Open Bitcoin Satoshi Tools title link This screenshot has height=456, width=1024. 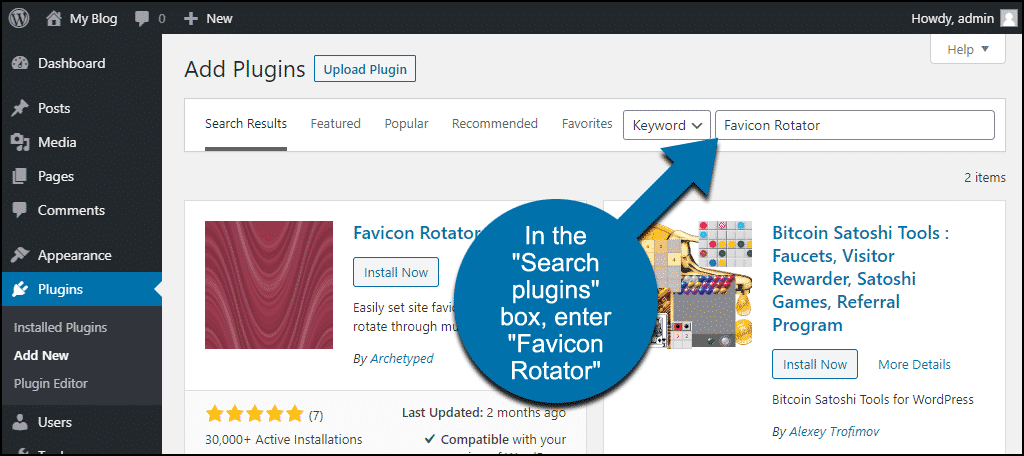coord(860,279)
